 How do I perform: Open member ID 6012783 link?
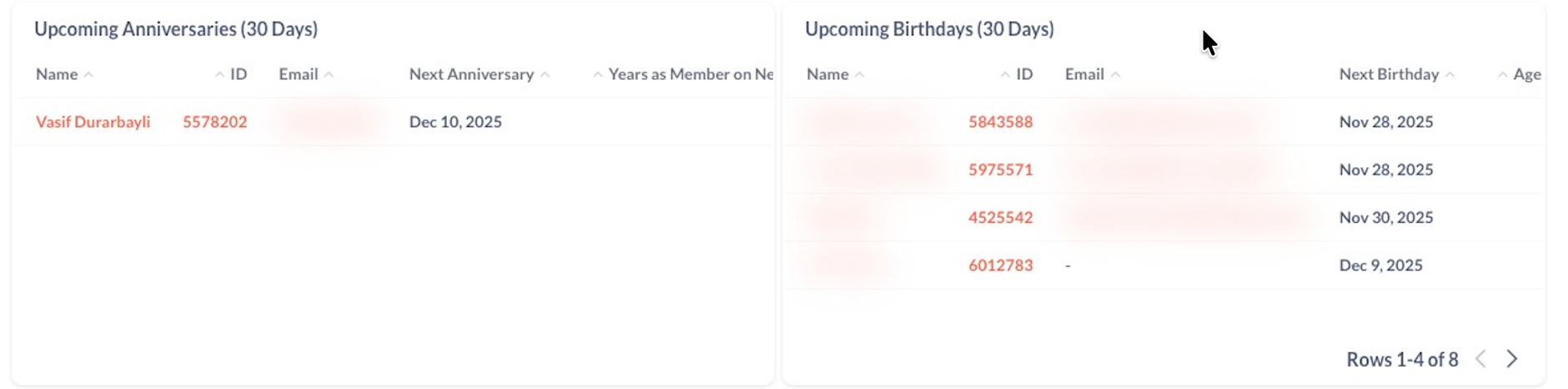[1000, 265]
